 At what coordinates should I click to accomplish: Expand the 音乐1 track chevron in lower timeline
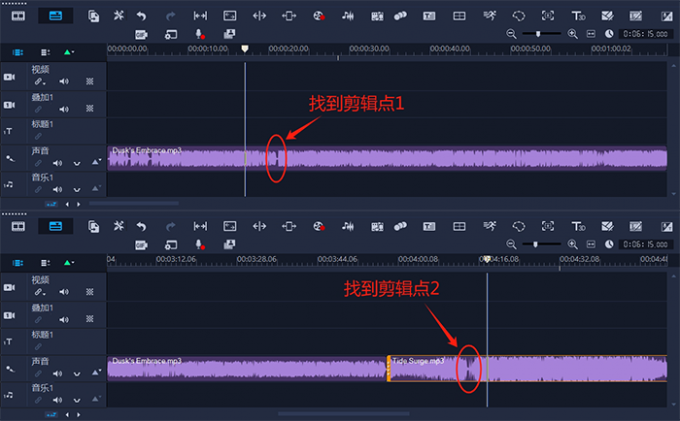[77, 400]
